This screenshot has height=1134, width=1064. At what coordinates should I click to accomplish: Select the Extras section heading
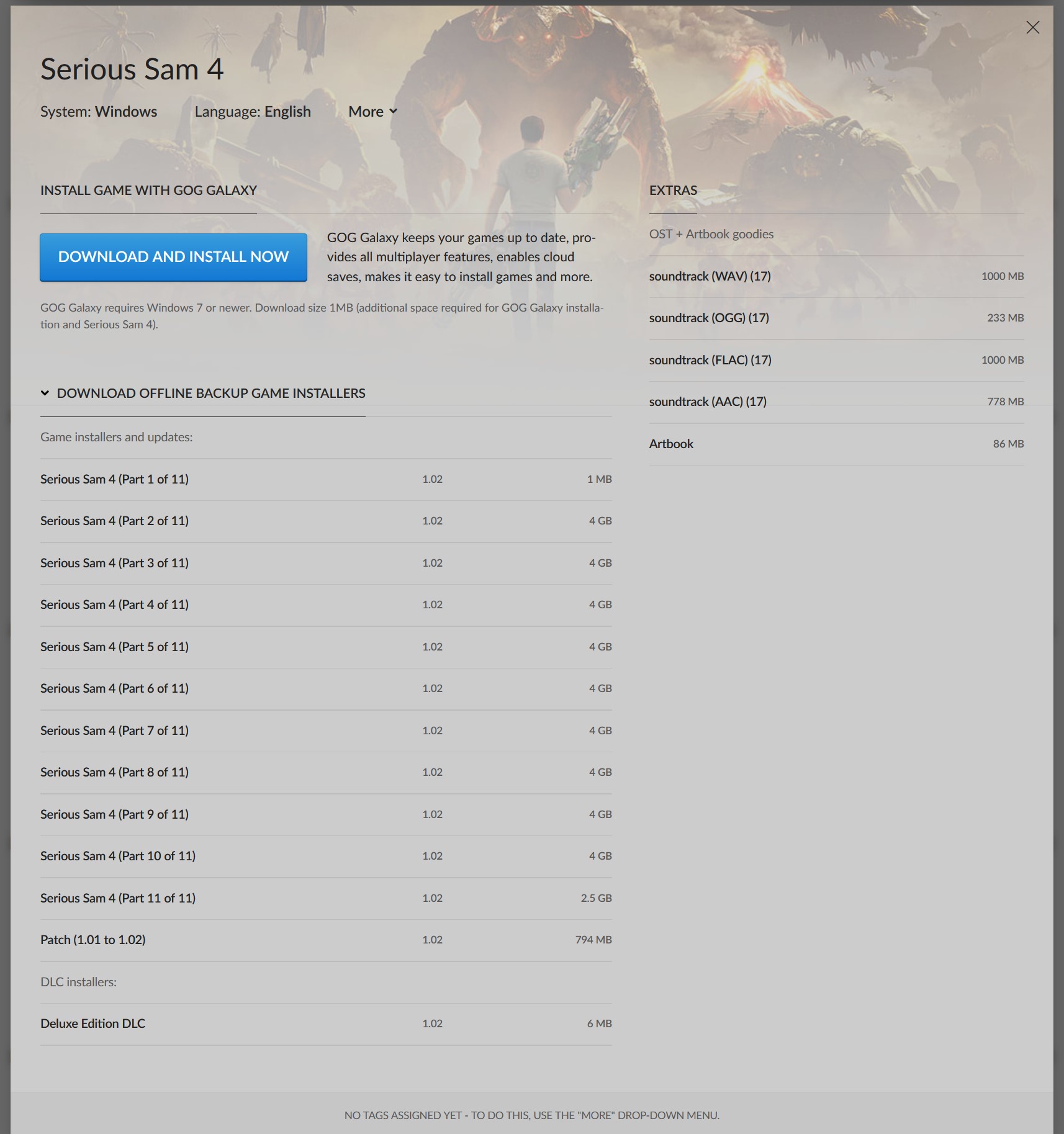click(x=673, y=191)
